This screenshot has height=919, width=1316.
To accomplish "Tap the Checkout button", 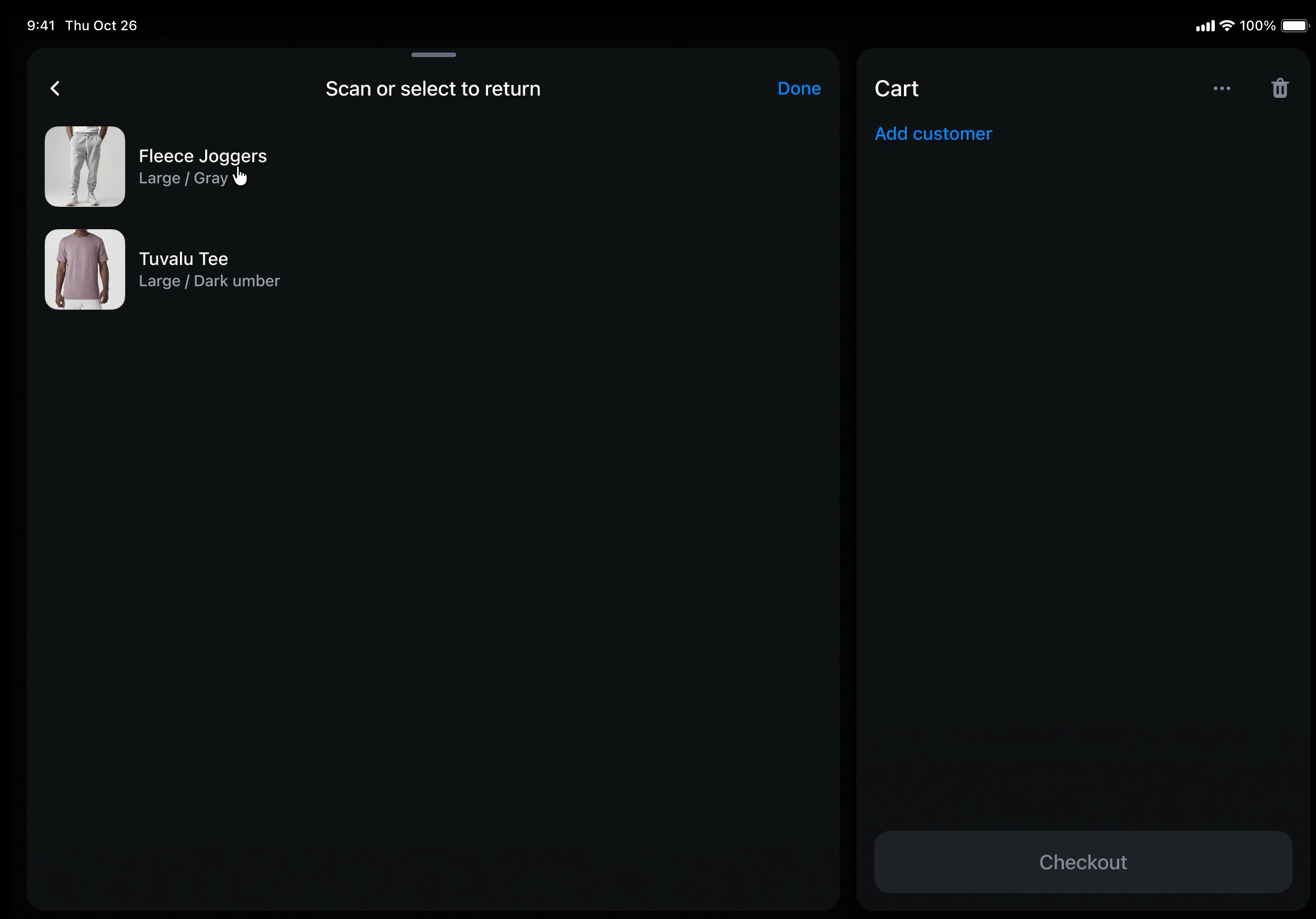I will [x=1083, y=861].
